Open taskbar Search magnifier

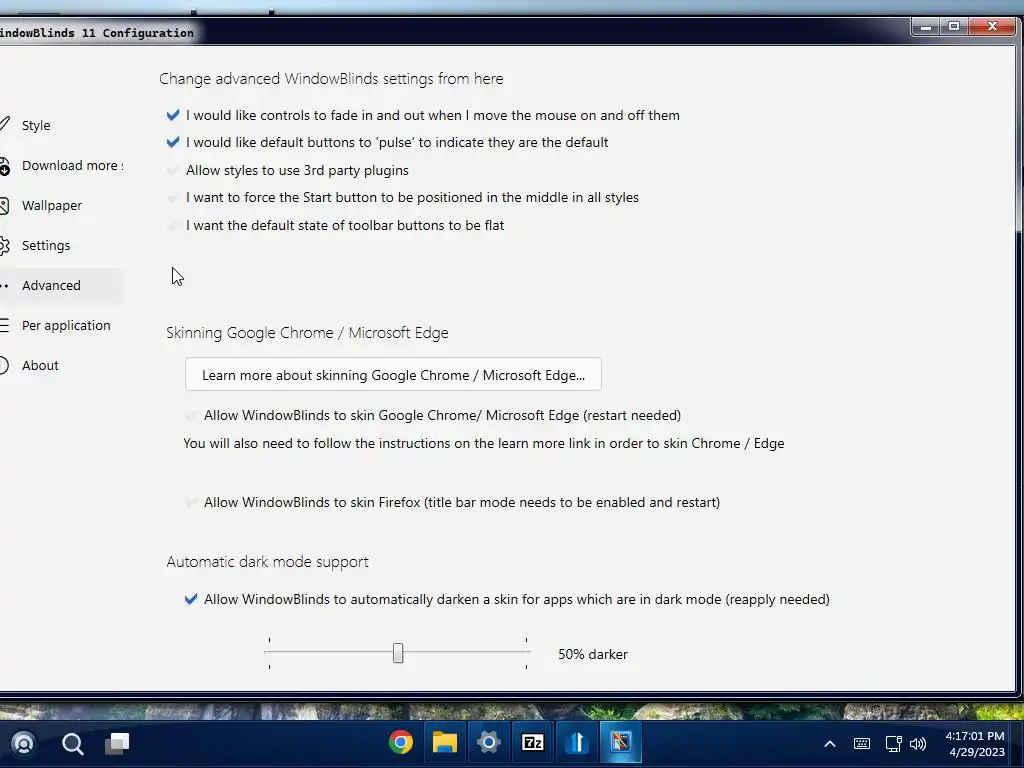coord(72,743)
